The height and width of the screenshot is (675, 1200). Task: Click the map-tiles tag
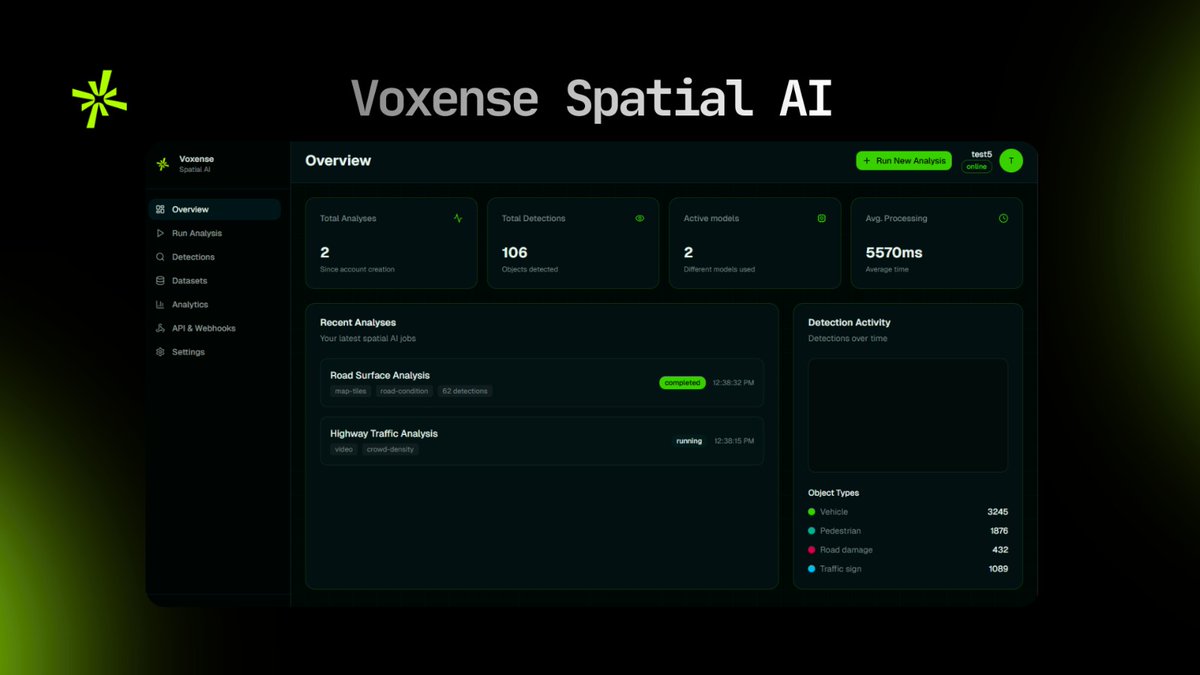pyautogui.click(x=351, y=391)
